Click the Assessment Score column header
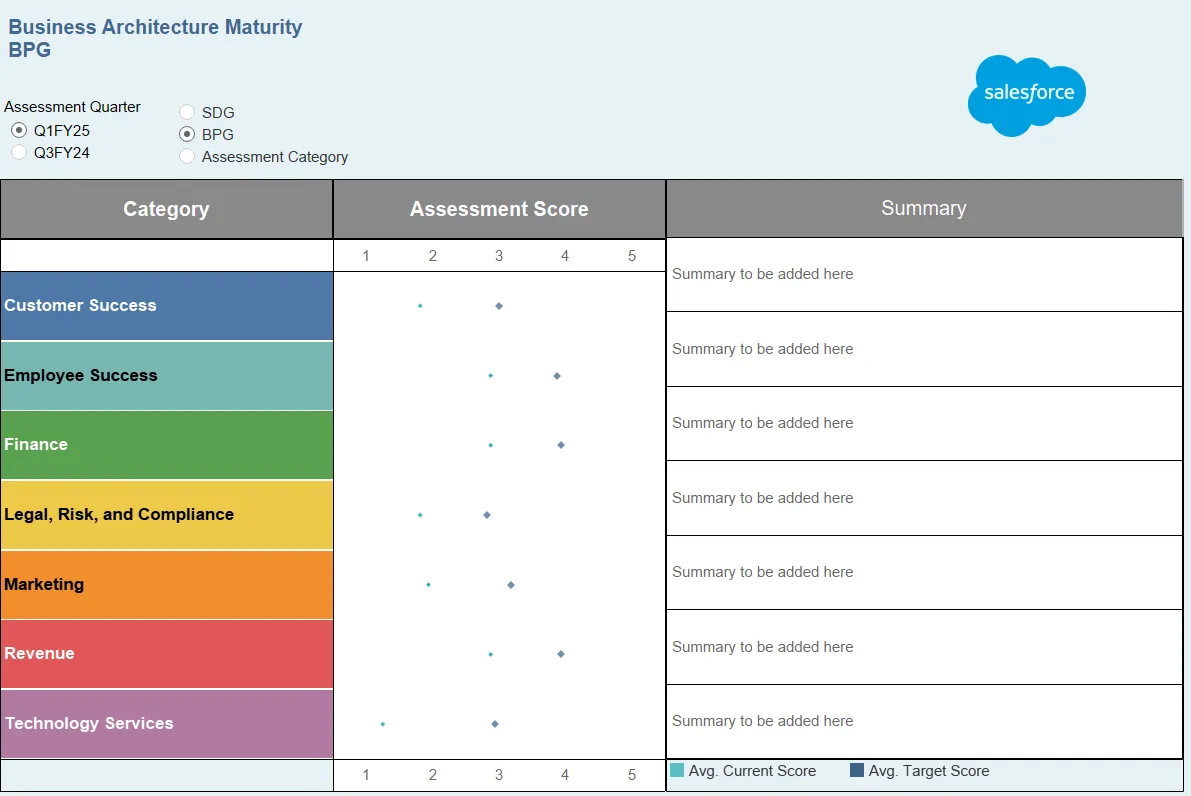Screen dimensions: 1191x796 pos(499,209)
